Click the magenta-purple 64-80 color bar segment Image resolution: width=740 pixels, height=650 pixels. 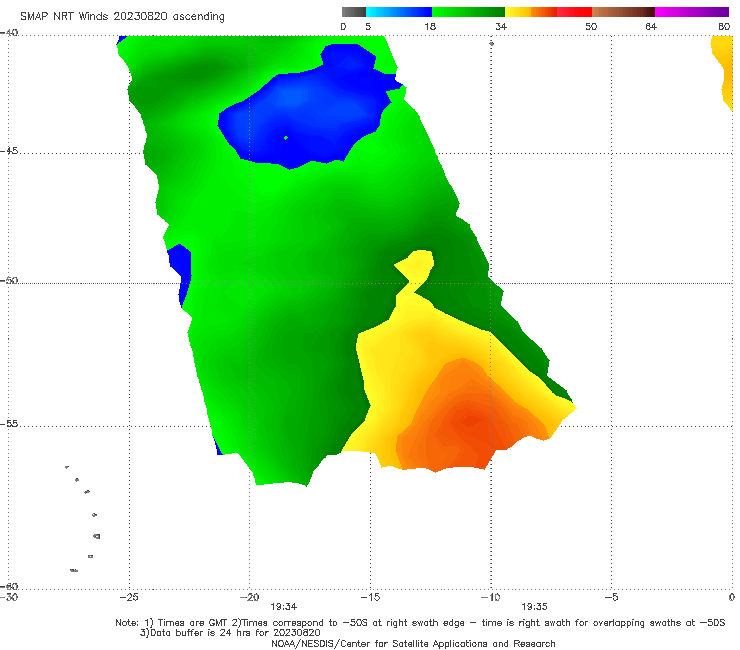click(x=692, y=12)
